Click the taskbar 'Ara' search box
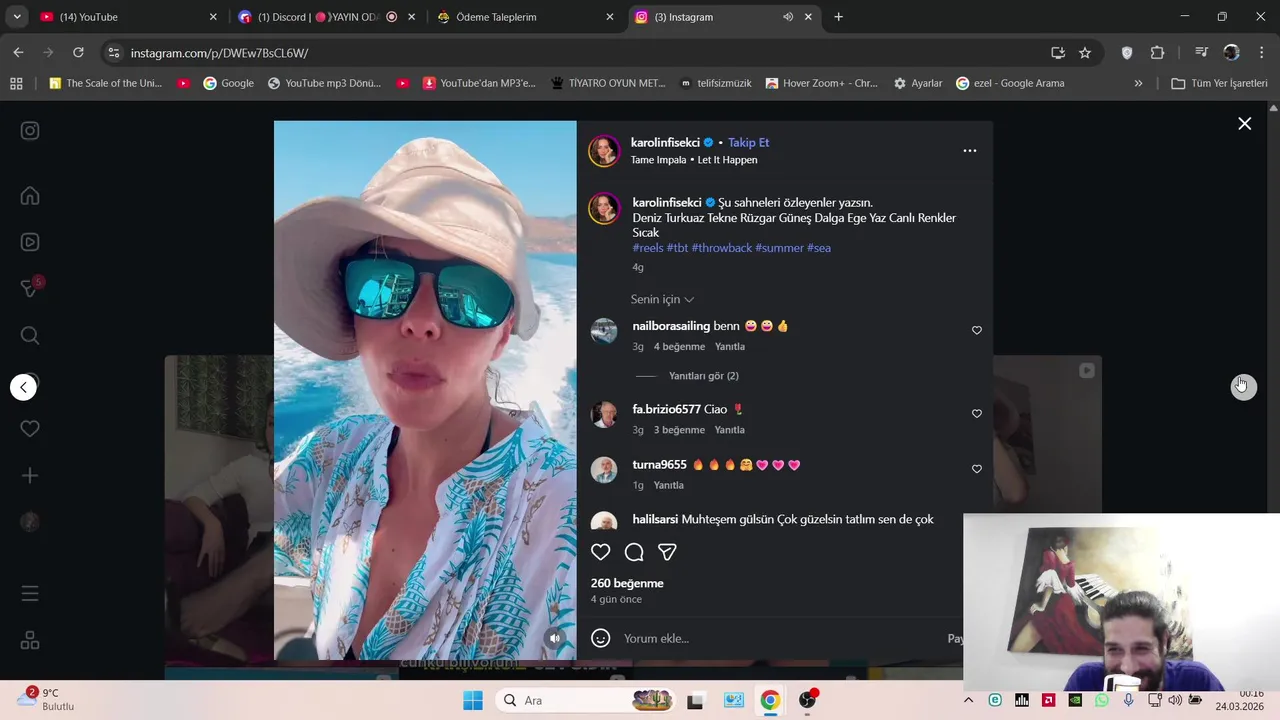The image size is (1280, 720). [586, 700]
